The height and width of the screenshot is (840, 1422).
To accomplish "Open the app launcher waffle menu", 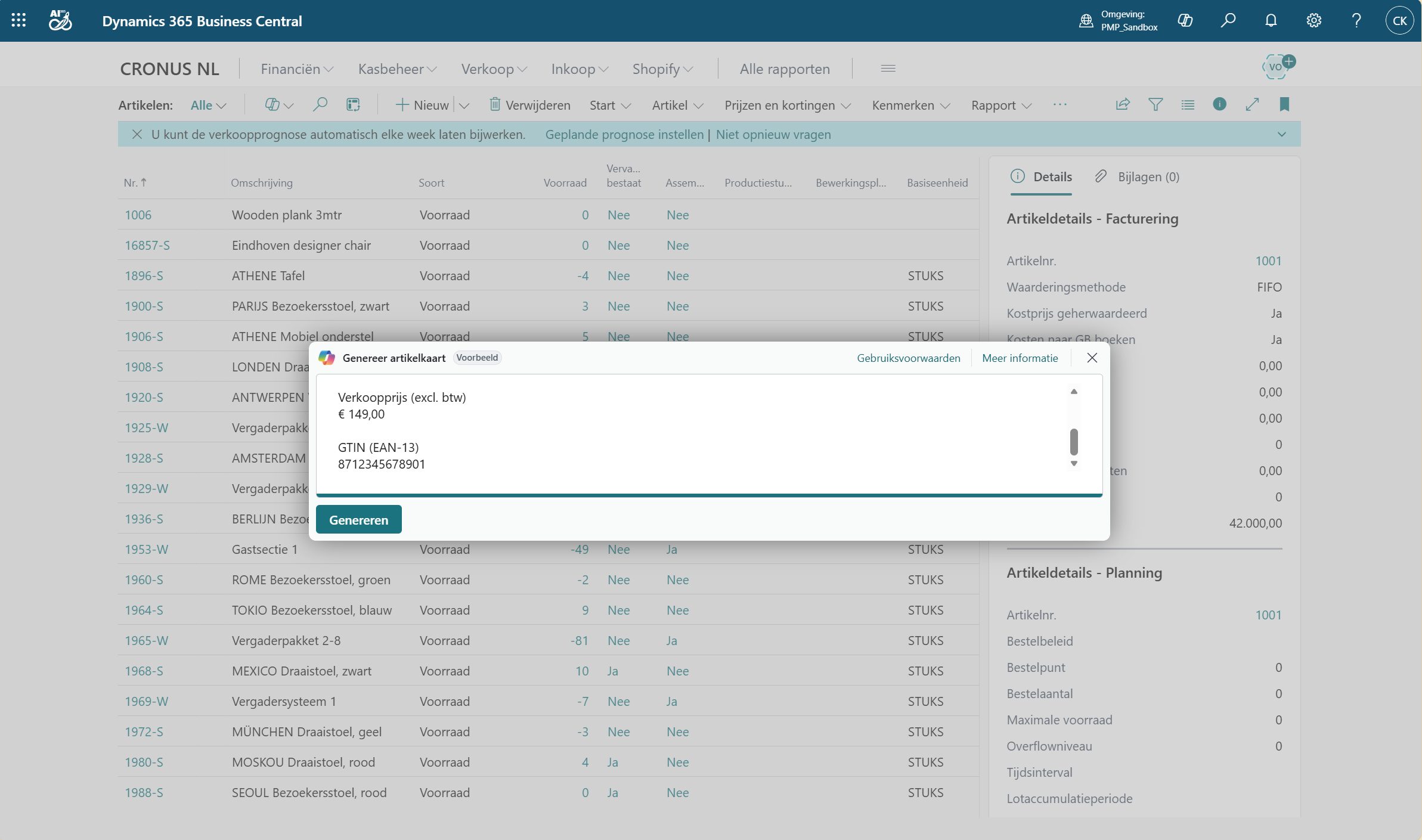I will 18,20.
